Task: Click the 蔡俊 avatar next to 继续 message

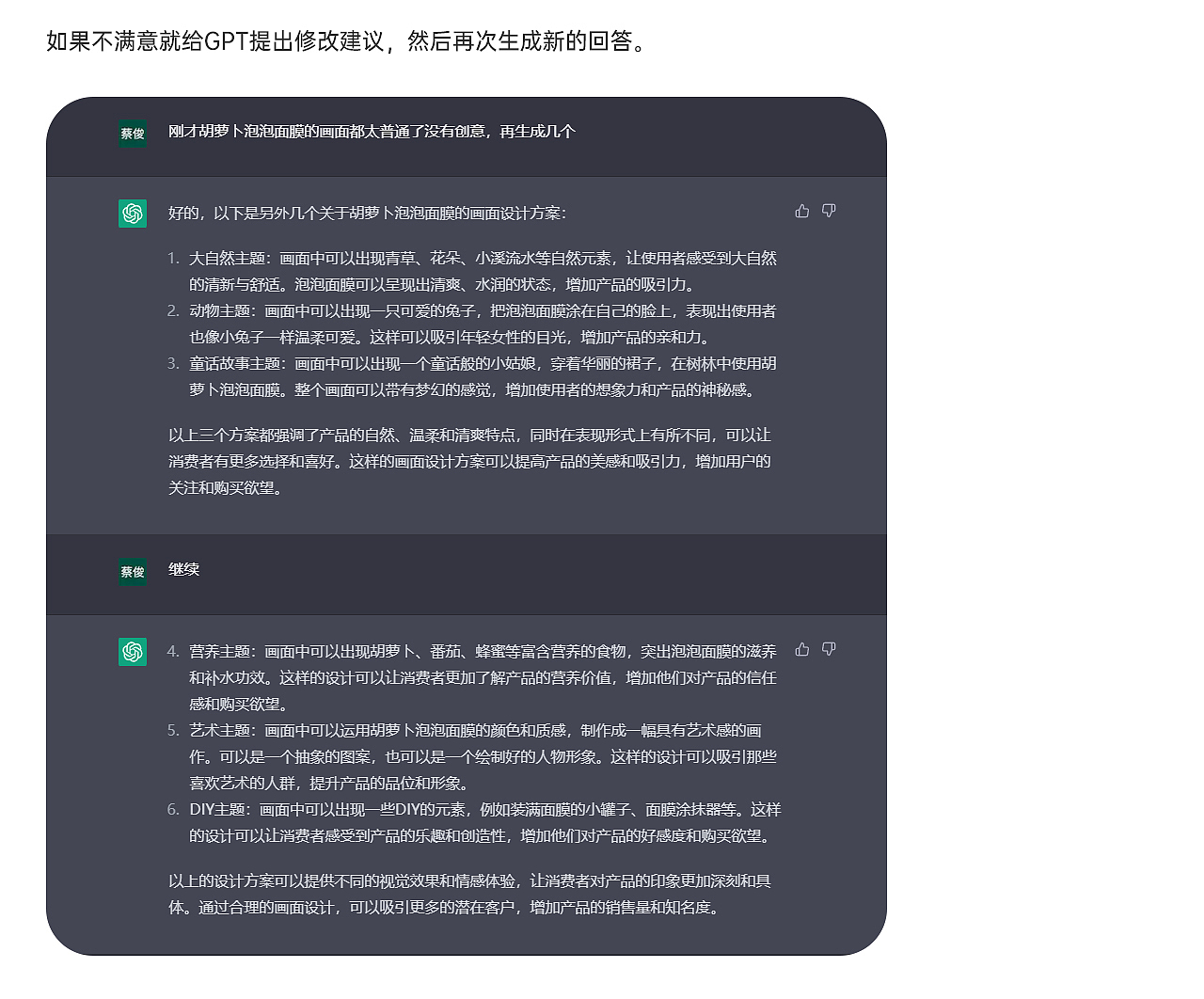Action: coord(132,571)
